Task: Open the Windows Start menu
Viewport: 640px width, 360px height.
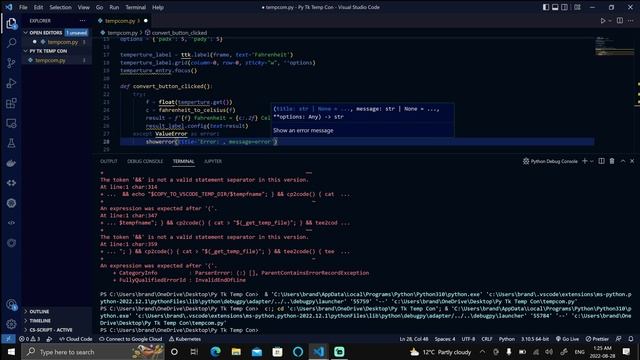Action: [11, 351]
